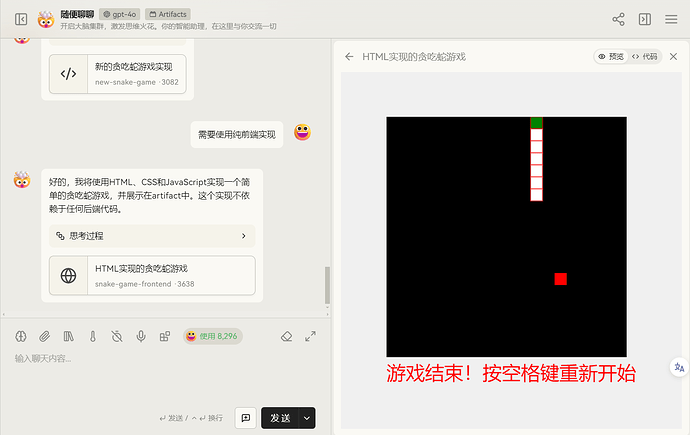The width and height of the screenshot is (690, 435).
Task: Close the artifact preview panel
Action: click(x=673, y=56)
